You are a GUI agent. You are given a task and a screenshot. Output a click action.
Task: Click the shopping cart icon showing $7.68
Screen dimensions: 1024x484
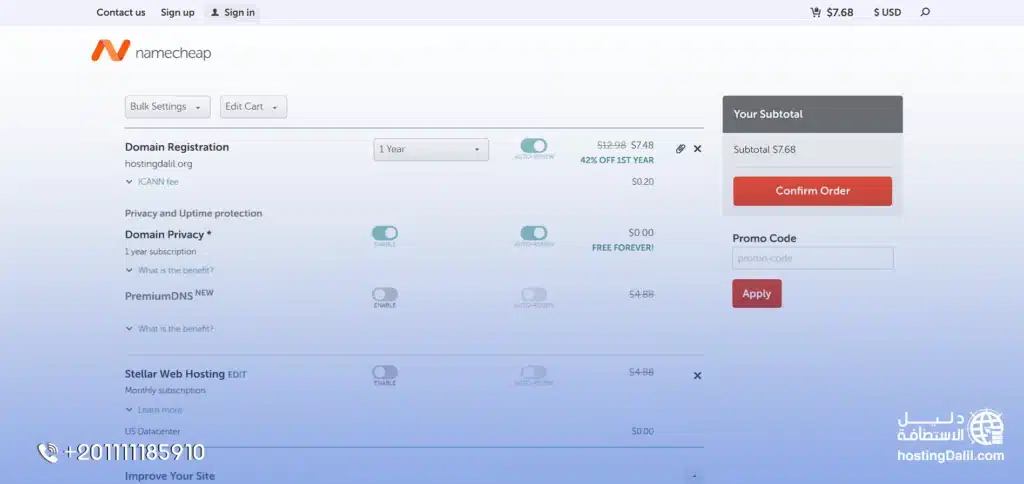[x=816, y=12]
